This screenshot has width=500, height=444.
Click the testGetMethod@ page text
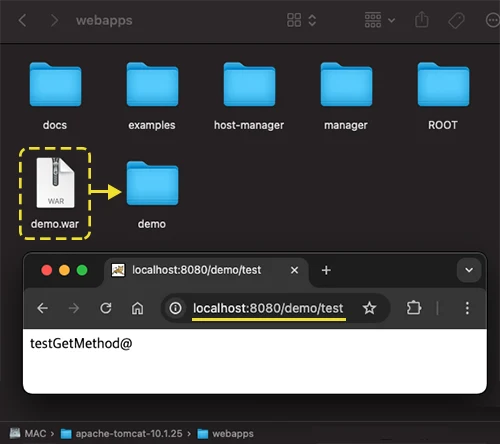click(x=81, y=343)
